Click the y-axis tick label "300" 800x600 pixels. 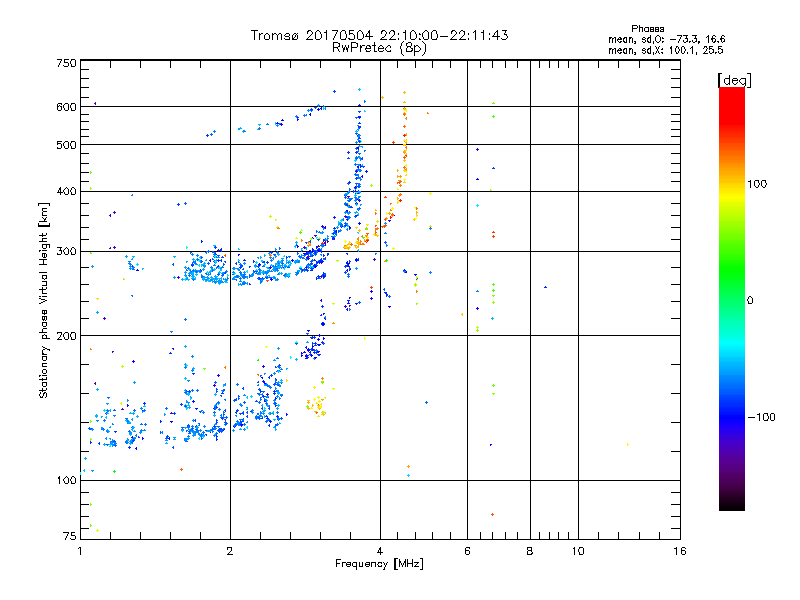66,251
